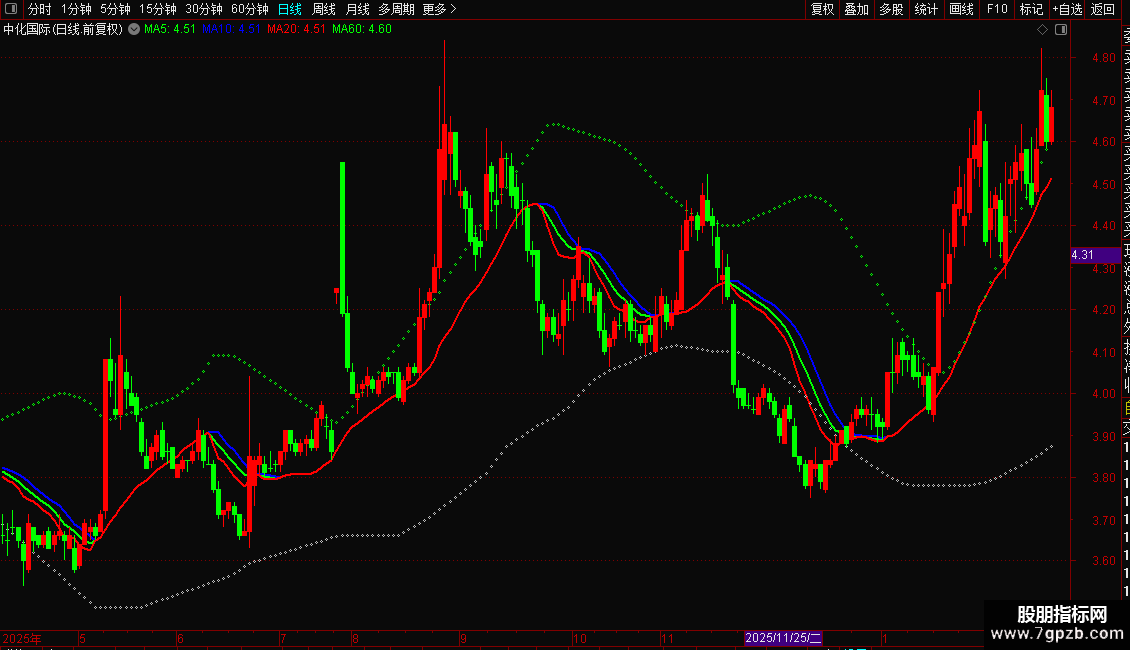Screen dimensions: 1130x650
Task: Toggle the left sidebar panel icon
Action: [11, 9]
